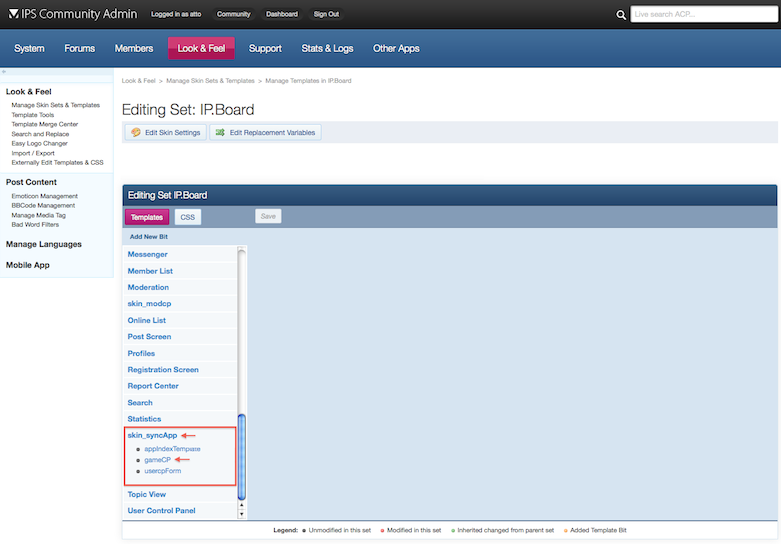Screen dimensions: 781x544
Task: Click the Post Content sidebar heading
Action: [x=31, y=182]
